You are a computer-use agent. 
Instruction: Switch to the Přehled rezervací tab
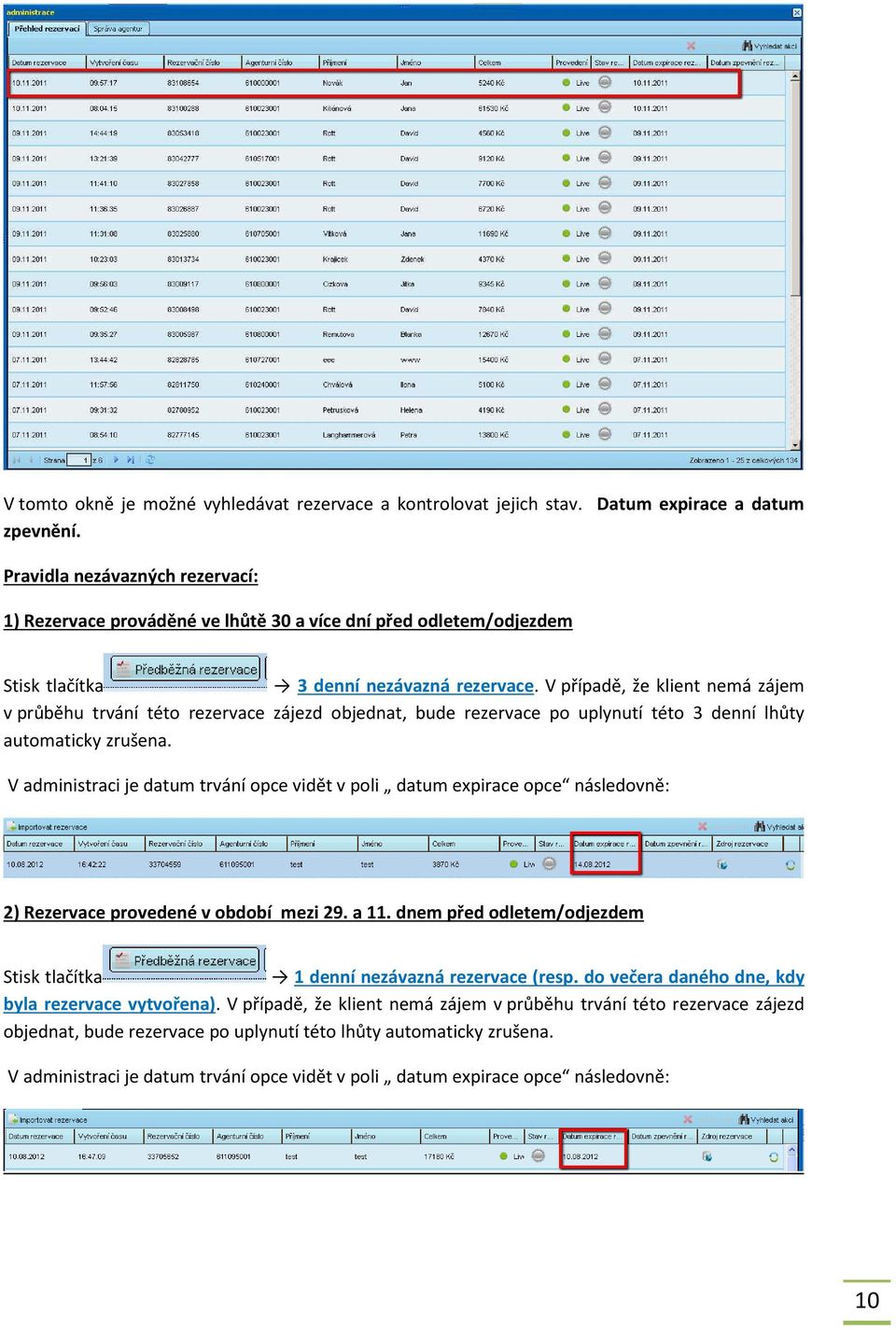click(47, 29)
